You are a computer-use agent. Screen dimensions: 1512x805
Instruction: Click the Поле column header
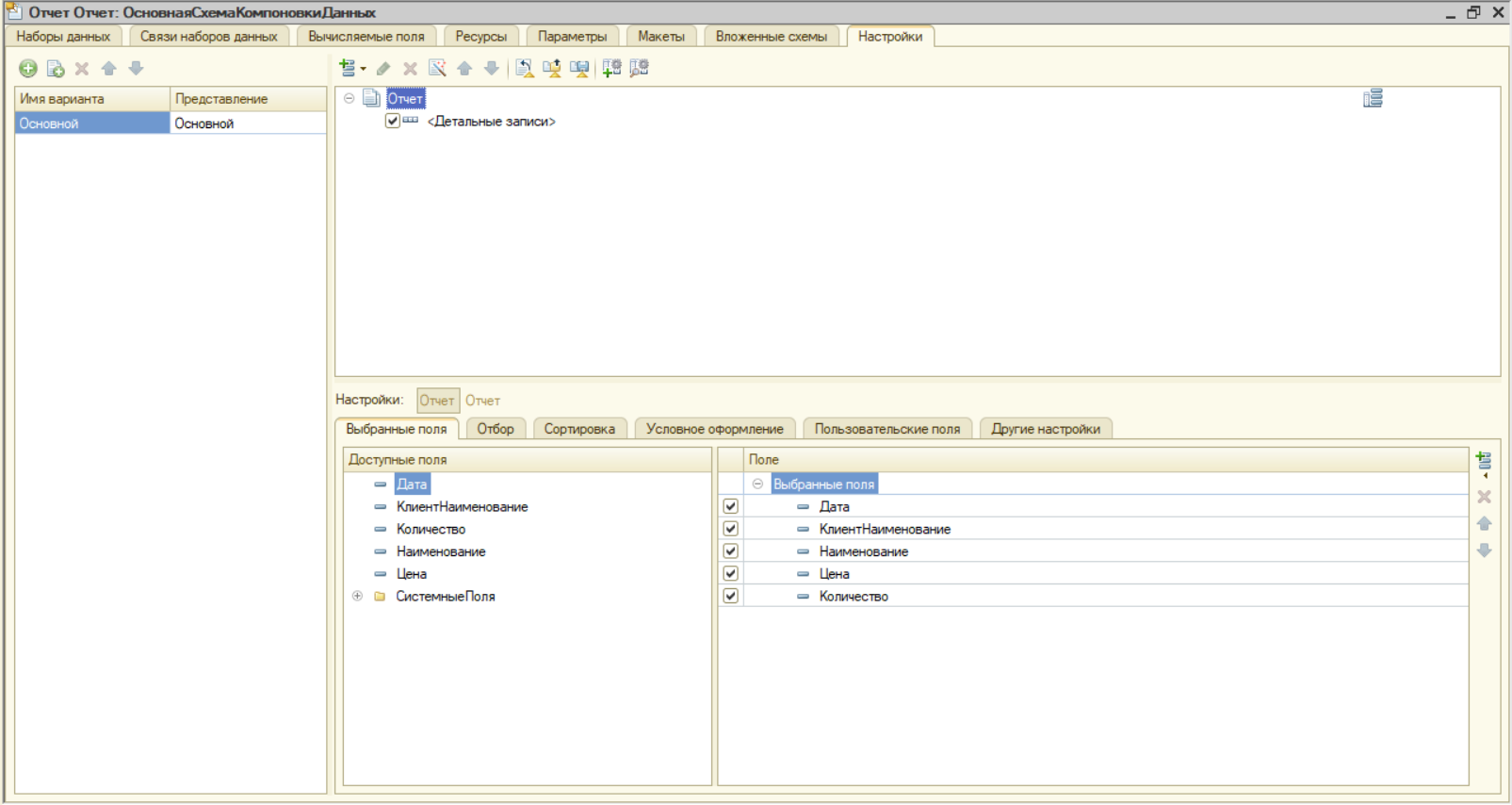coord(1106,460)
